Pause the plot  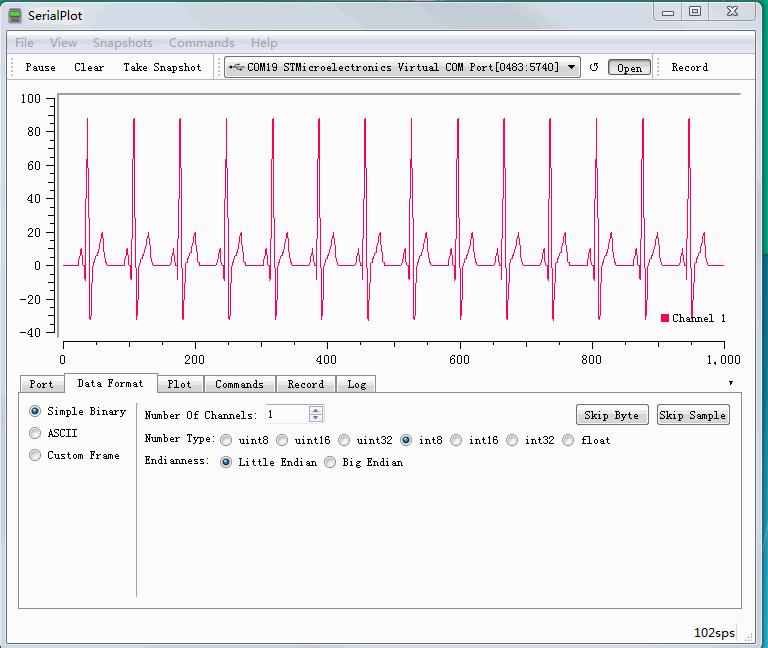(x=40, y=68)
